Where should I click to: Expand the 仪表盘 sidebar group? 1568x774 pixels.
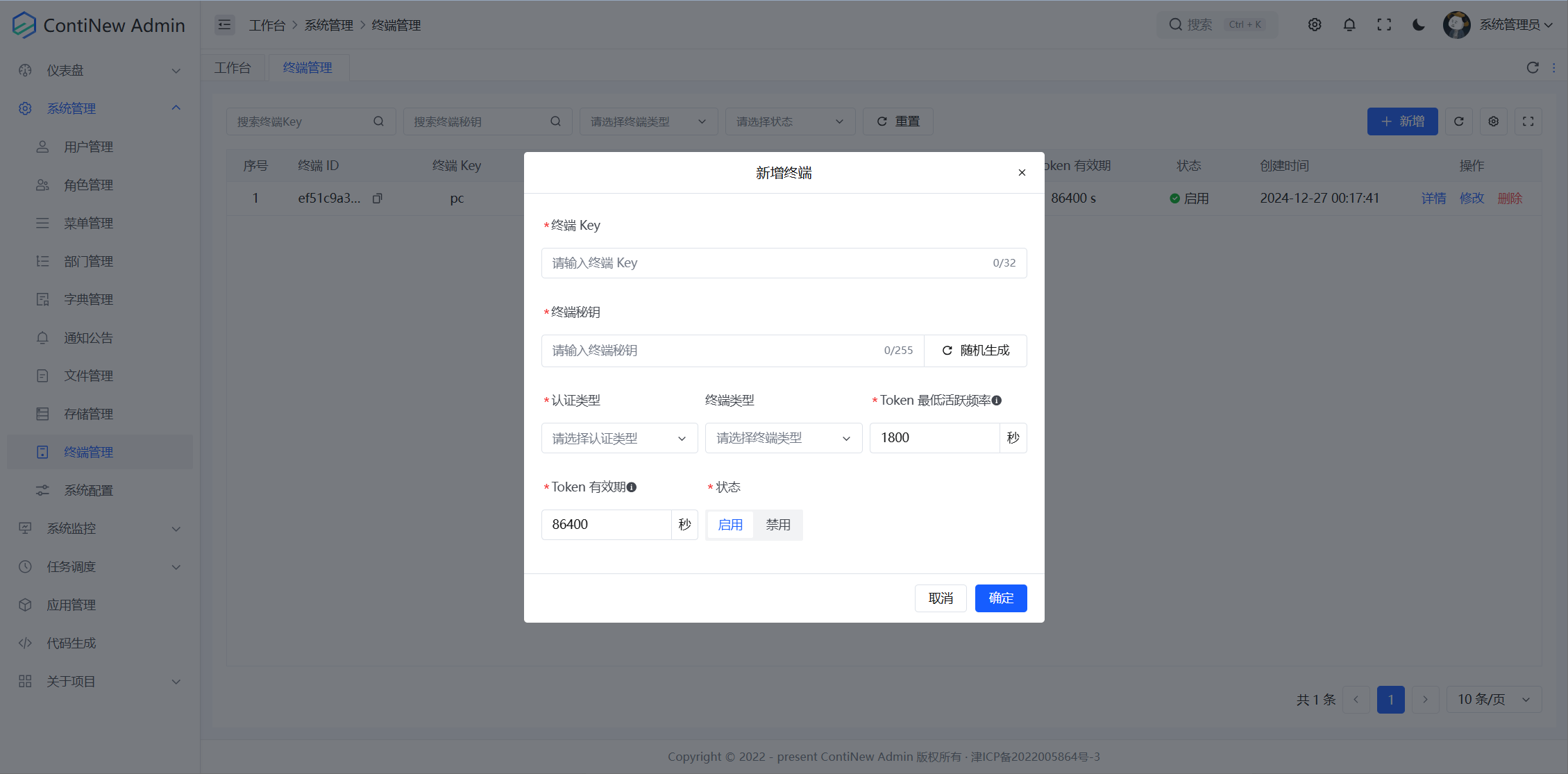pyautogui.click(x=100, y=70)
